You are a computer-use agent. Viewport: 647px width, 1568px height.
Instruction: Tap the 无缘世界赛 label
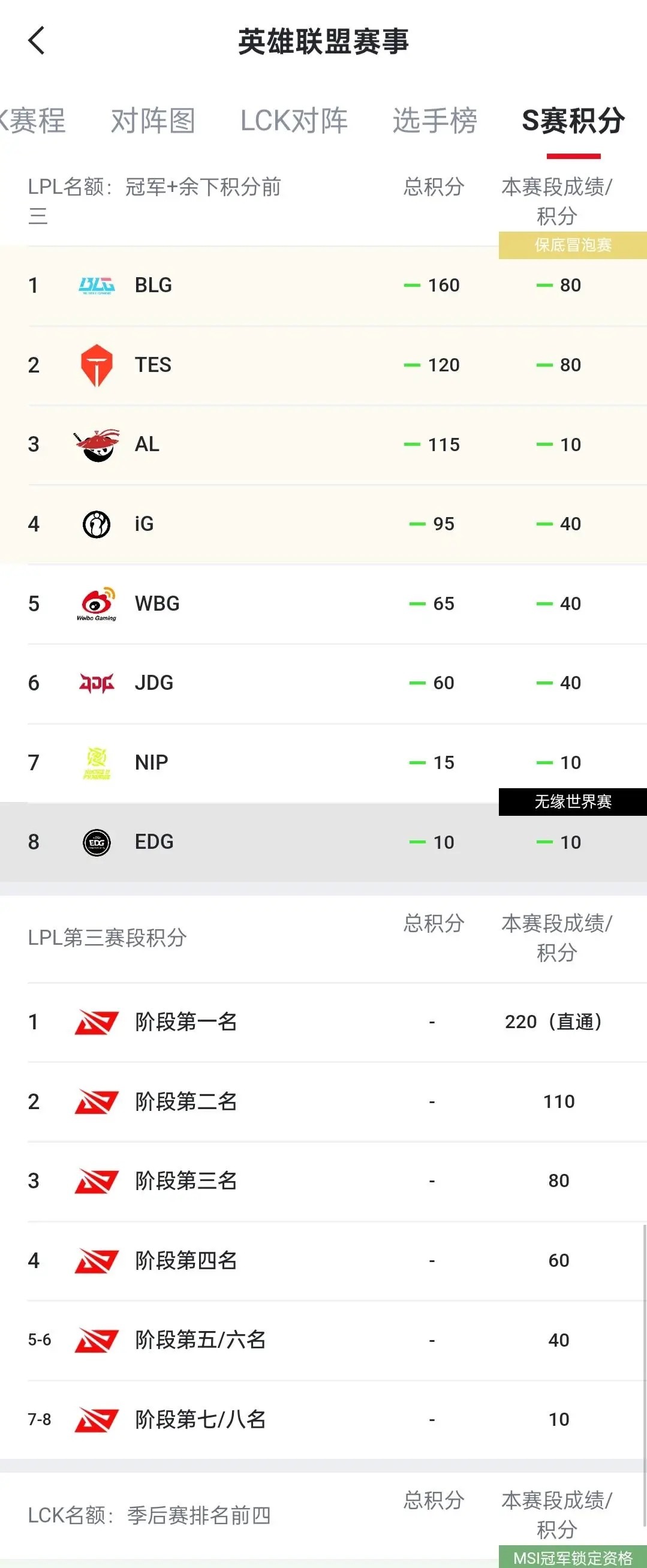tap(573, 801)
